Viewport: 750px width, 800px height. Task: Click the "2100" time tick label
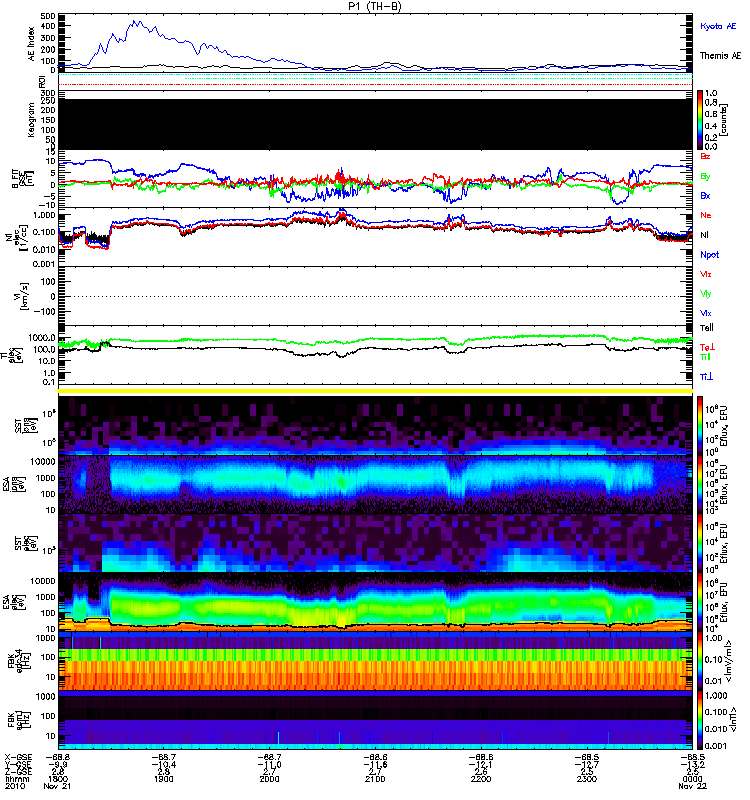pyautogui.click(x=374, y=779)
